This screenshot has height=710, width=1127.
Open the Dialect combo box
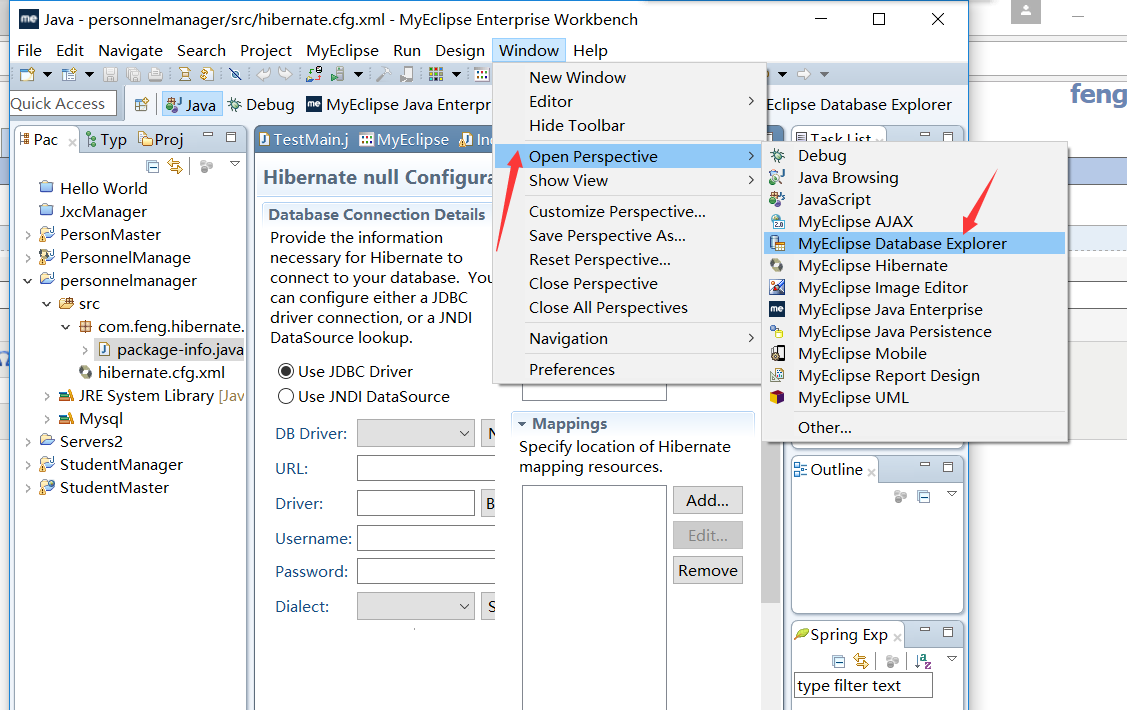coord(415,606)
